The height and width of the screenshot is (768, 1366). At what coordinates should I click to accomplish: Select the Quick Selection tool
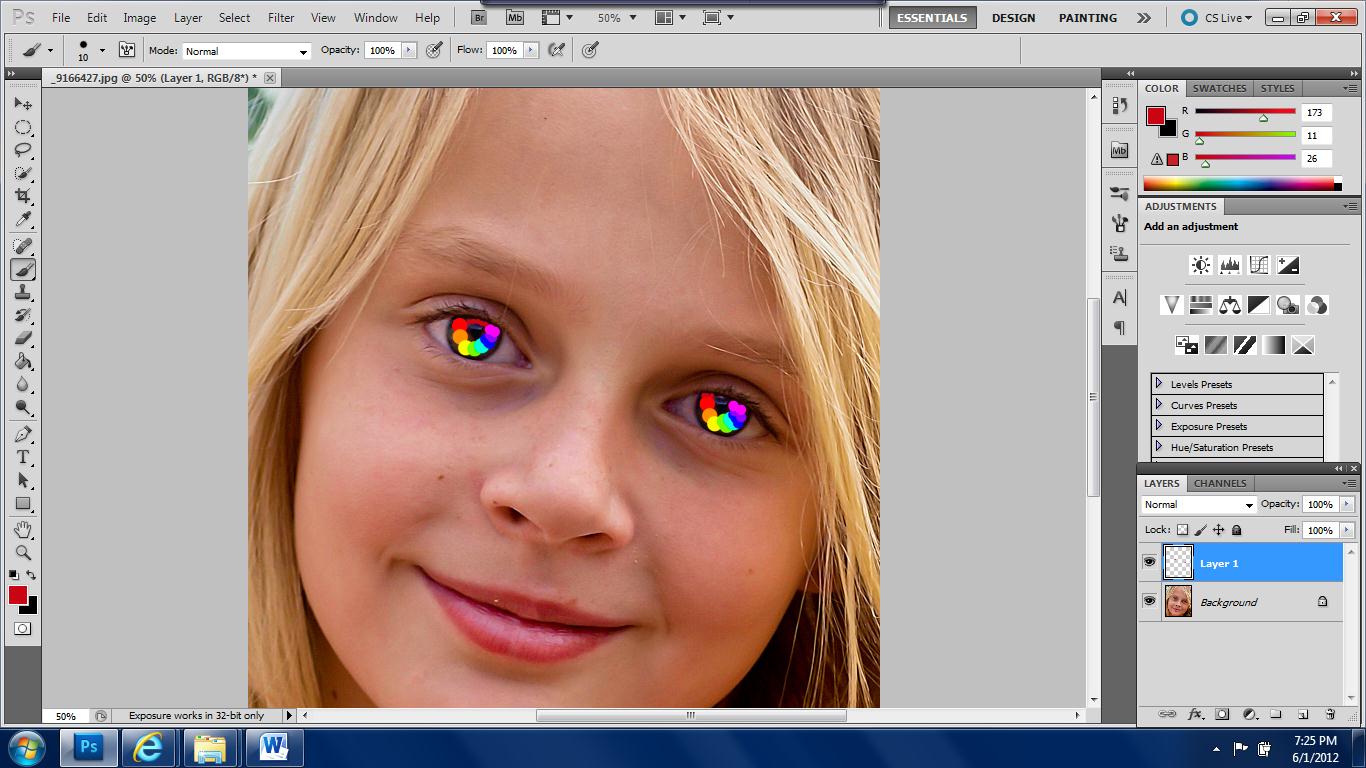point(23,173)
